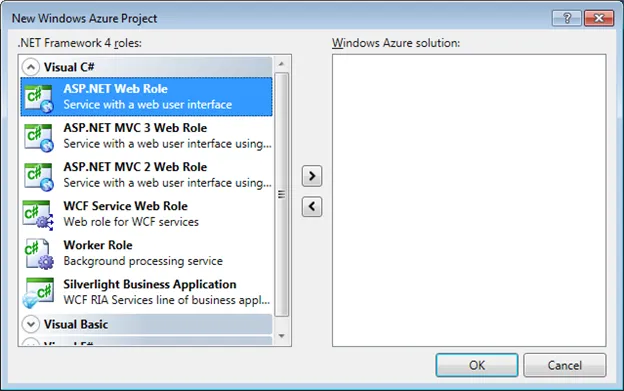This screenshot has width=624, height=391.
Task: Click the ASP.NET Web Role C# icon
Action: pos(39,98)
